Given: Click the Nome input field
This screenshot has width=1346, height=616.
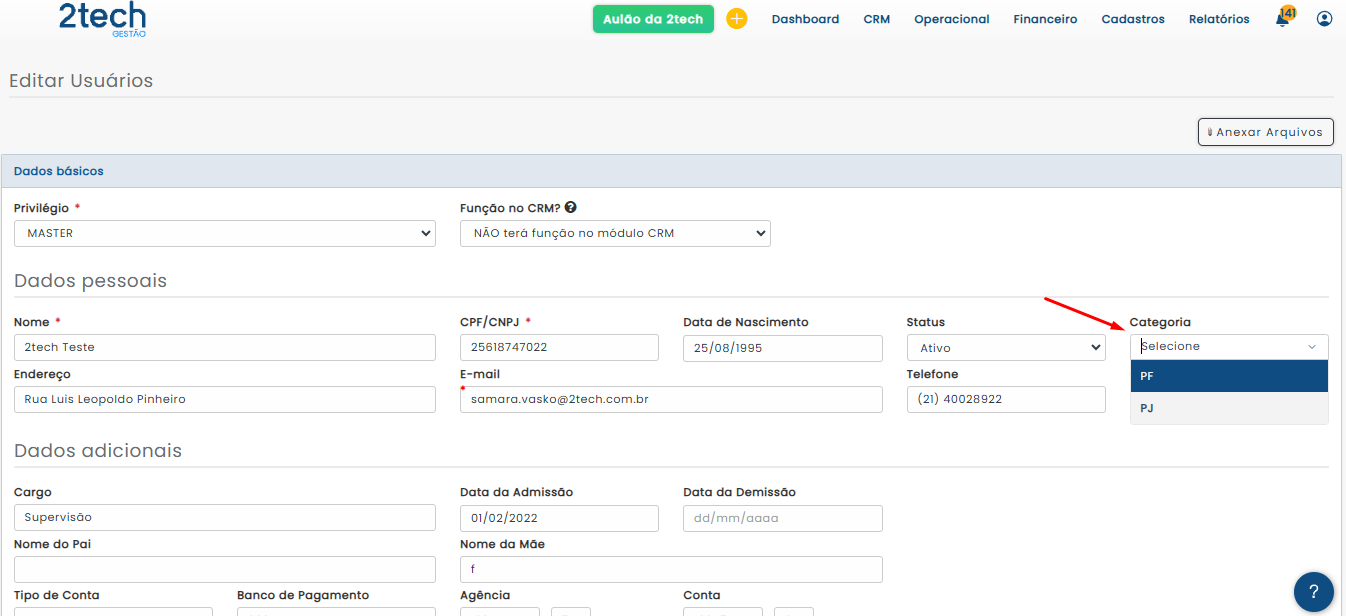Looking at the screenshot, I should pyautogui.click(x=225, y=347).
